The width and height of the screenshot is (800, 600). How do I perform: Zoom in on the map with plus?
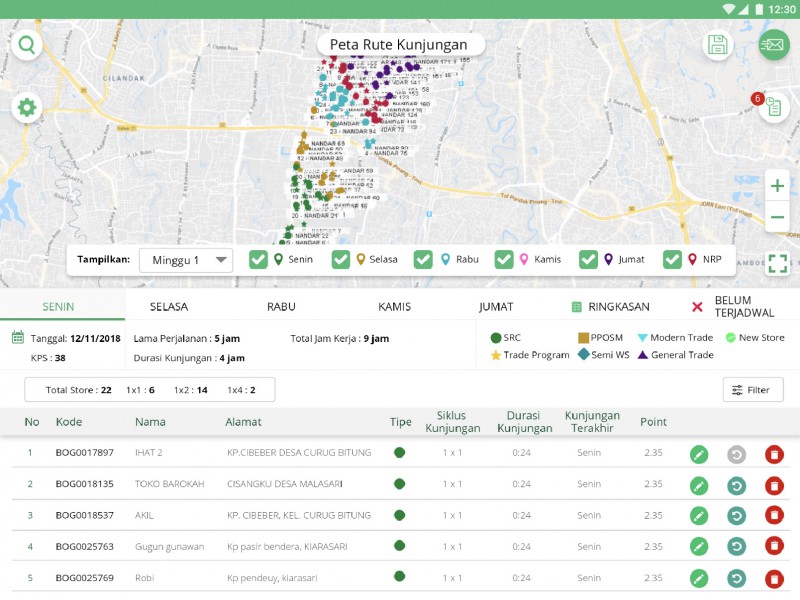click(777, 186)
